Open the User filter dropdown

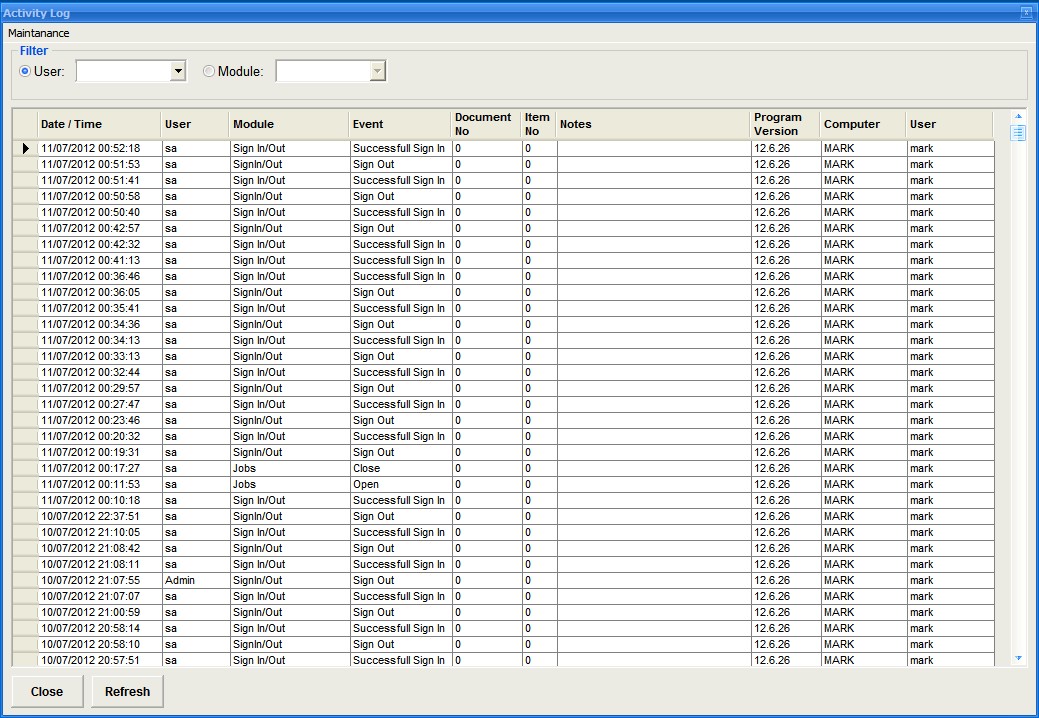coord(178,71)
